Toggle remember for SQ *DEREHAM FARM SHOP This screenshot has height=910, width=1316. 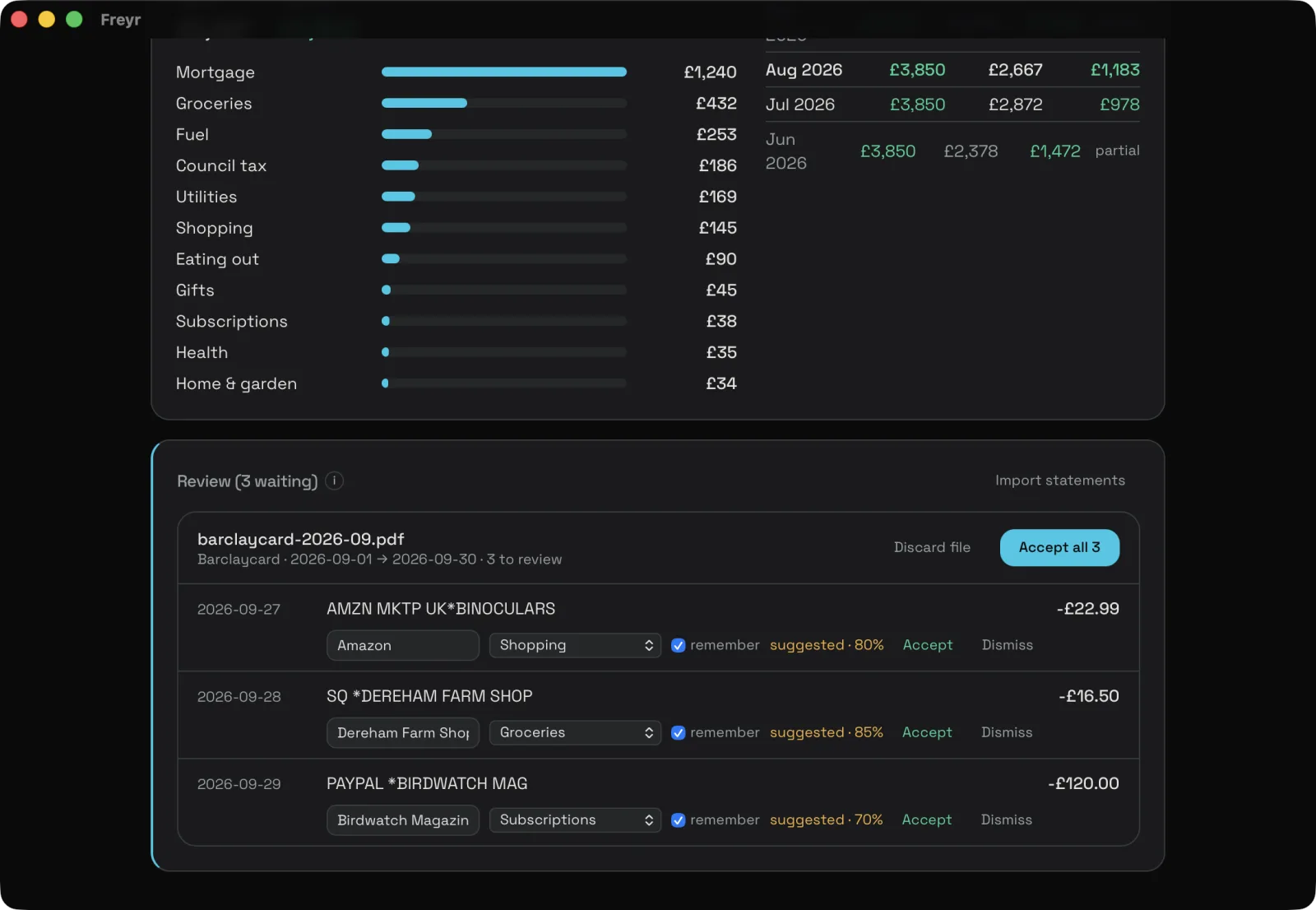coord(679,732)
